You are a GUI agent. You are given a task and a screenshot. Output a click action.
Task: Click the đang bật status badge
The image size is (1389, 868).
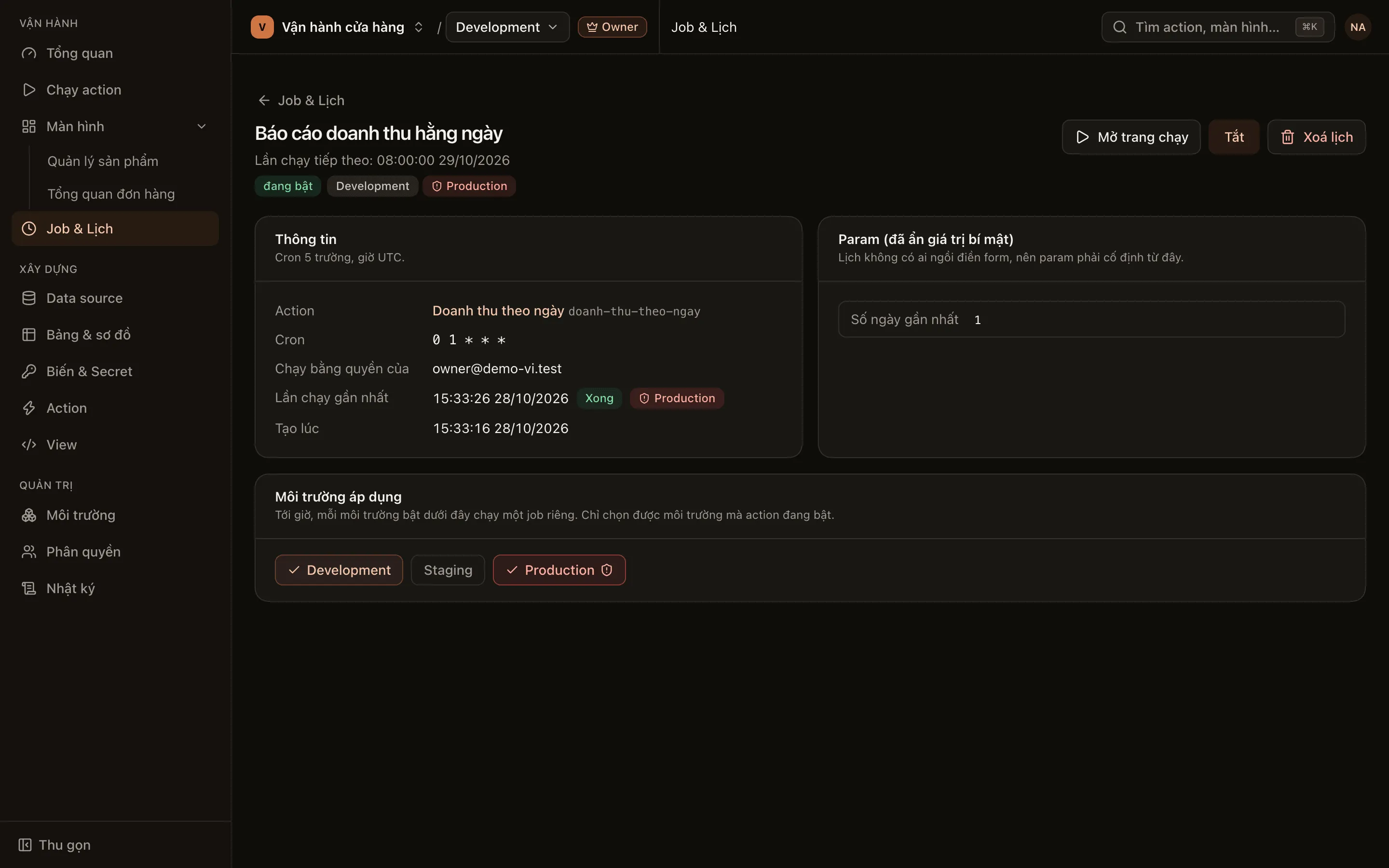(x=287, y=186)
